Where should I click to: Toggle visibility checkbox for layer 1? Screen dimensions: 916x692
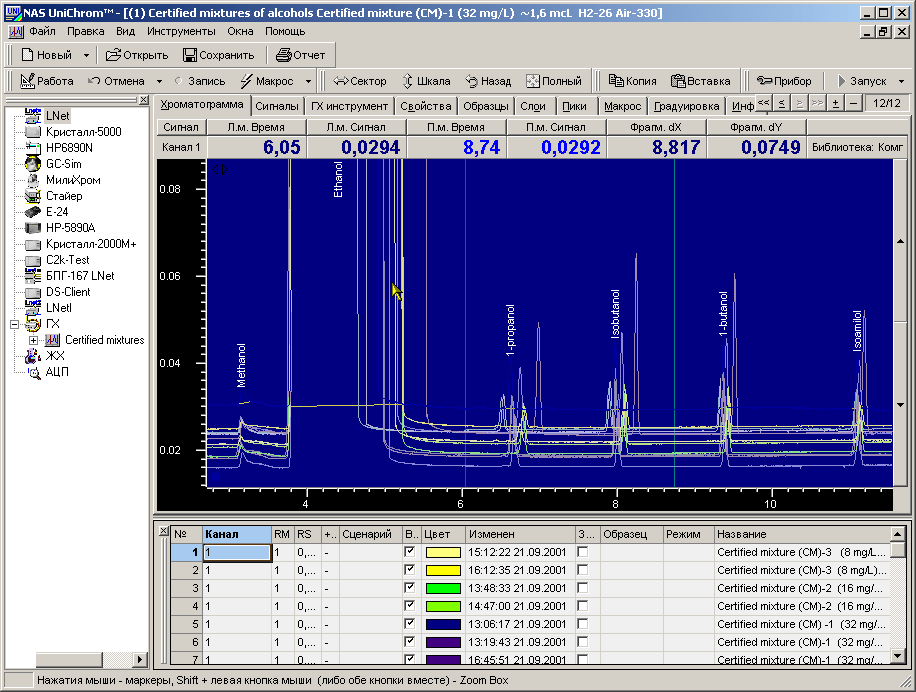pos(410,551)
